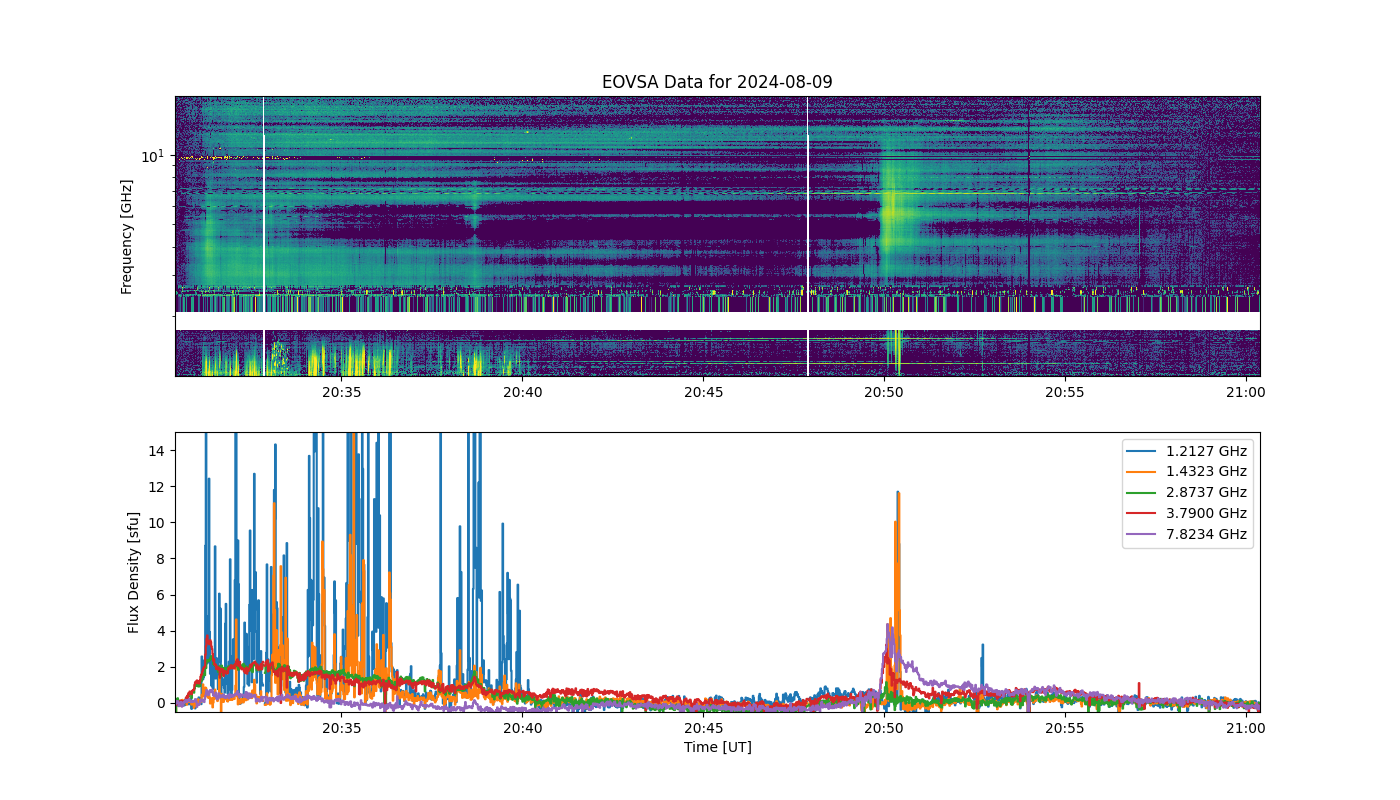Click the 14 tick on the flux axis
This screenshot has width=1400, height=800.
(159, 451)
